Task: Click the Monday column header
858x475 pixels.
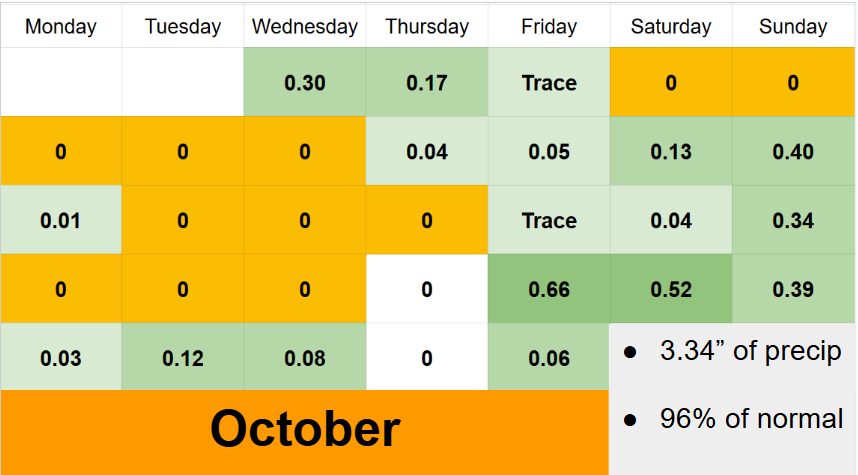Action: (x=60, y=26)
